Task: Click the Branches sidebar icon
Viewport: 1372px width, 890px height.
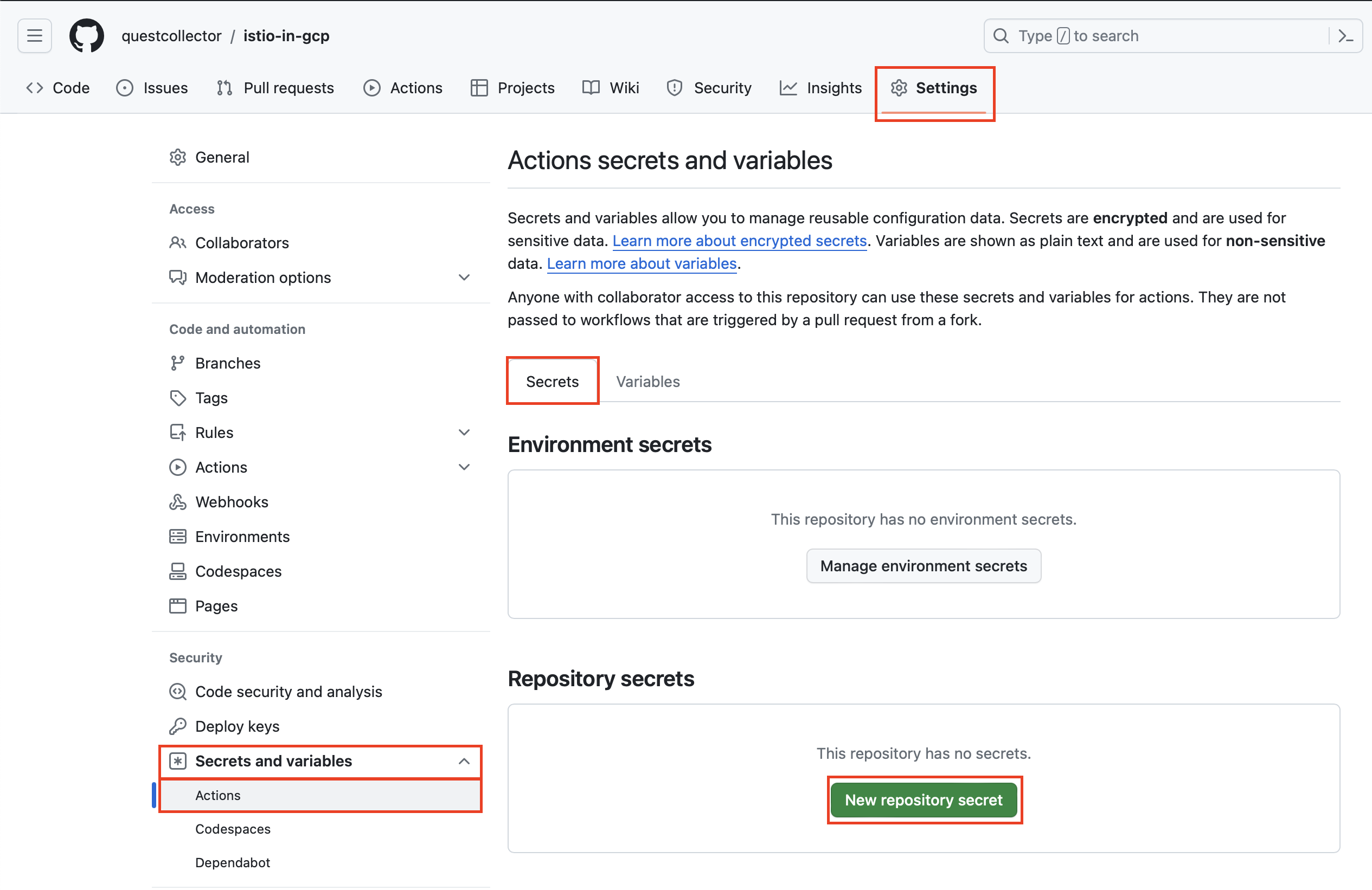Action: [x=177, y=363]
